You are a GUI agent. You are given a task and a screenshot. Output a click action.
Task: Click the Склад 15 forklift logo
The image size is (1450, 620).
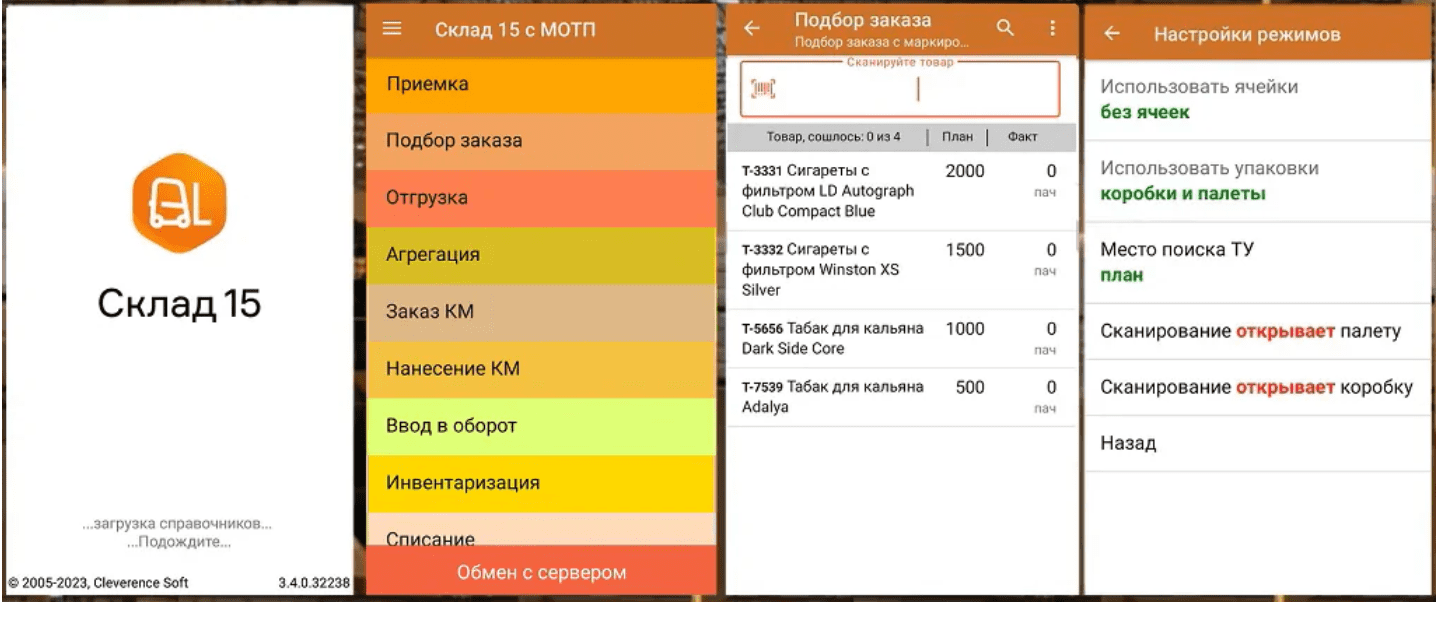[180, 204]
